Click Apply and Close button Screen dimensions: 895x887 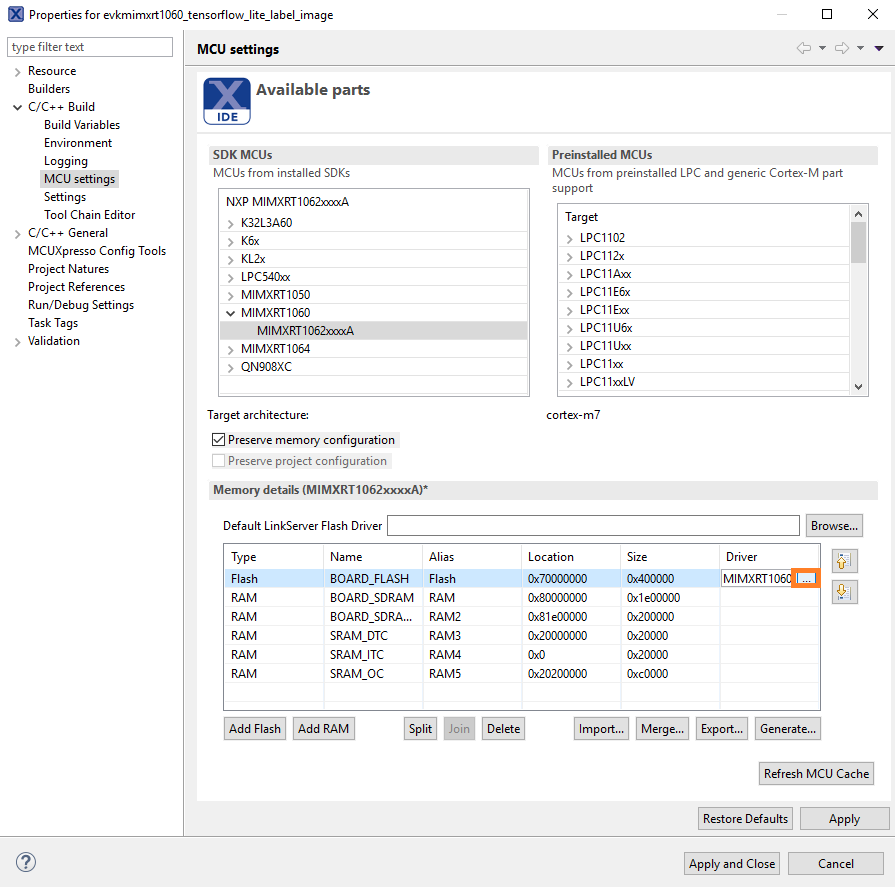click(732, 864)
